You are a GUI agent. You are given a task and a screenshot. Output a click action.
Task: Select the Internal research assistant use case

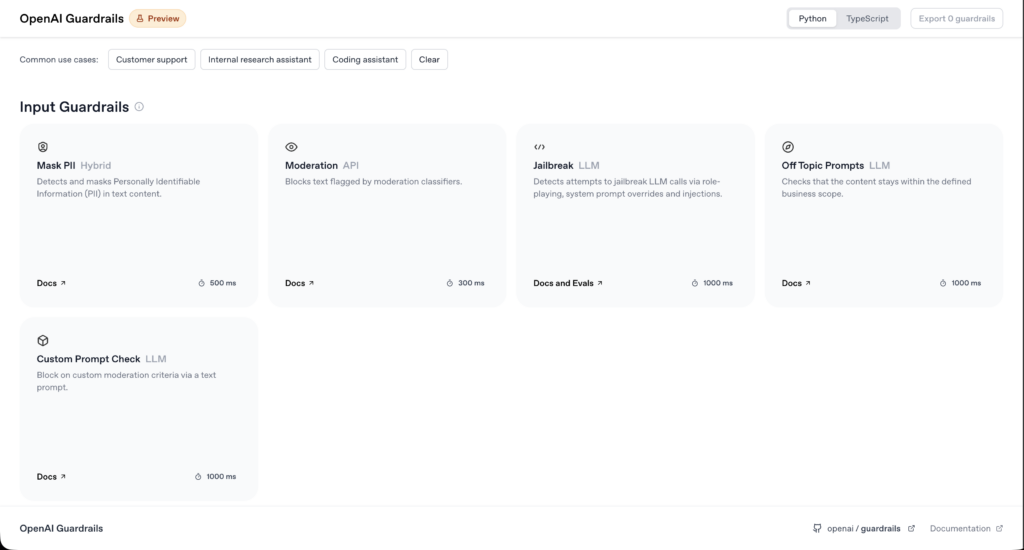click(260, 60)
